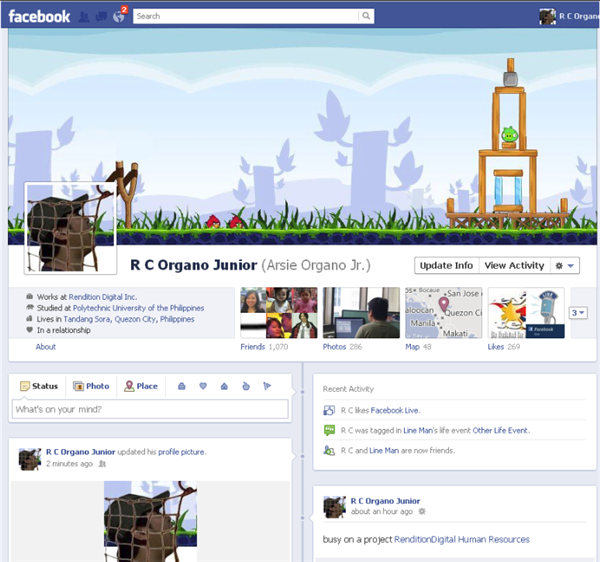Screen dimensions: 600x562
Task: Open the Friends 1,070 link
Action: pos(264,347)
